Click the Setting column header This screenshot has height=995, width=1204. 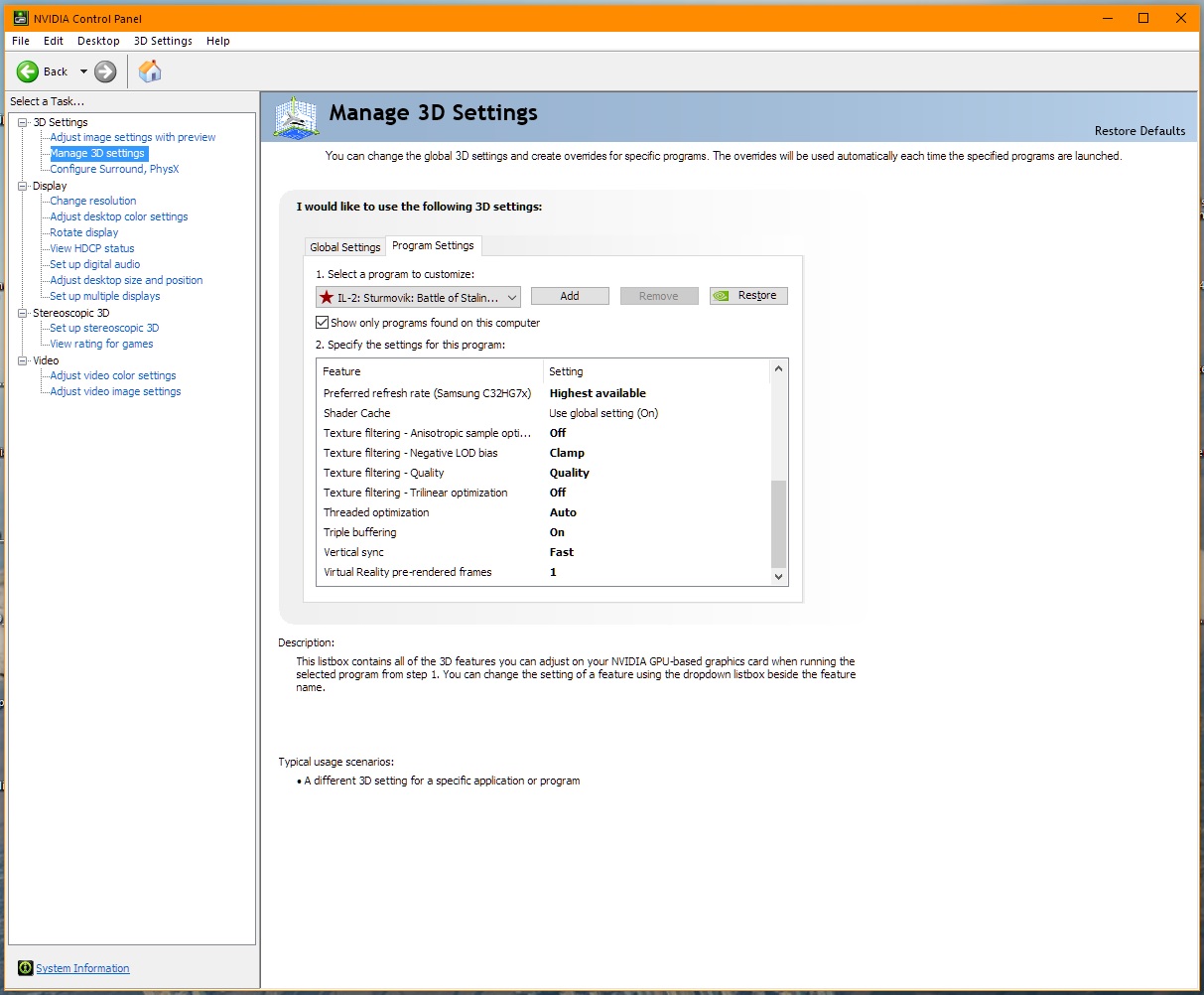[x=656, y=371]
